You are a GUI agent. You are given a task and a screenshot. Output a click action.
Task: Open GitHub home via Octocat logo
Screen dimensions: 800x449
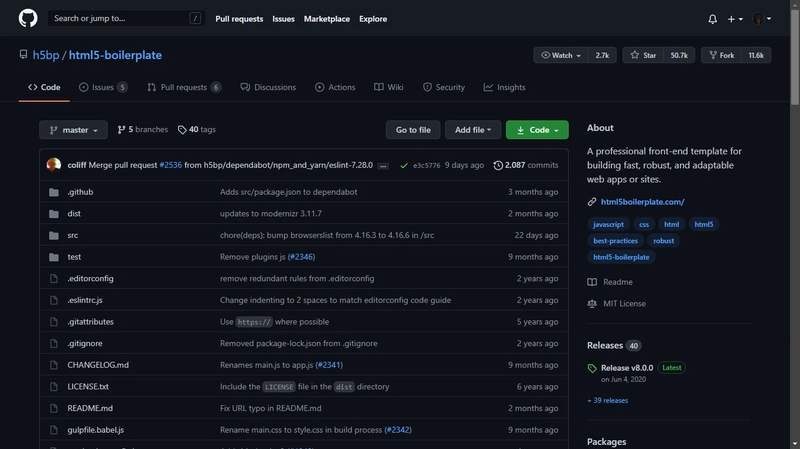[x=28, y=18]
